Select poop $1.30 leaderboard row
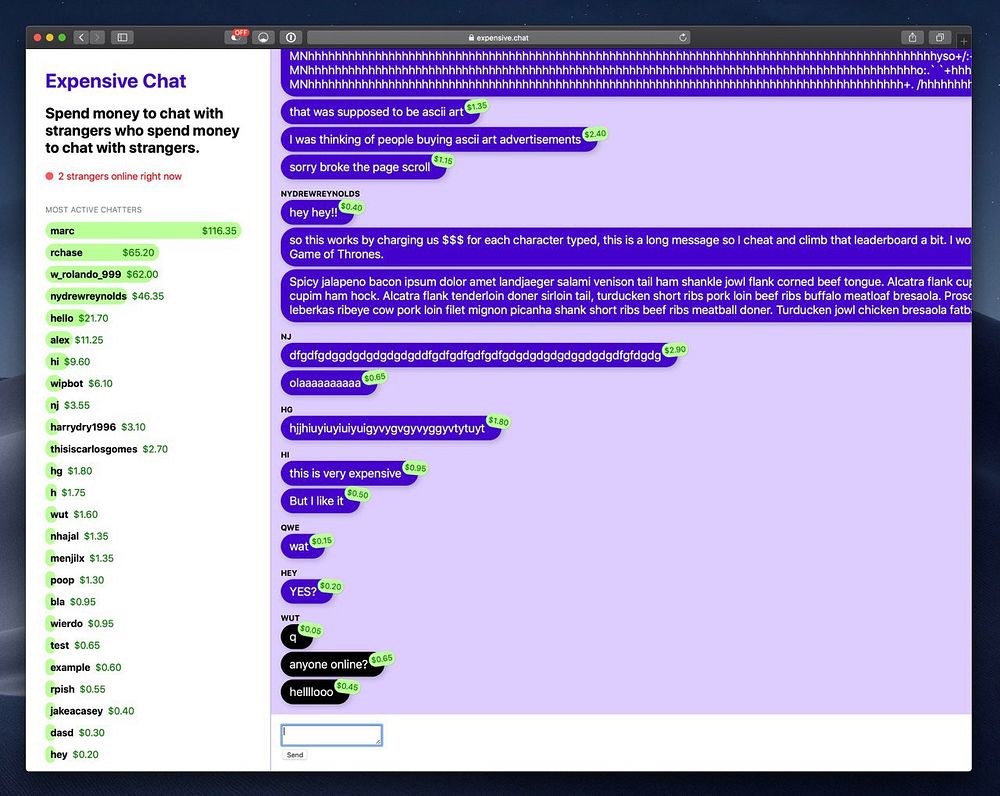This screenshot has width=1000, height=796. click(75, 580)
